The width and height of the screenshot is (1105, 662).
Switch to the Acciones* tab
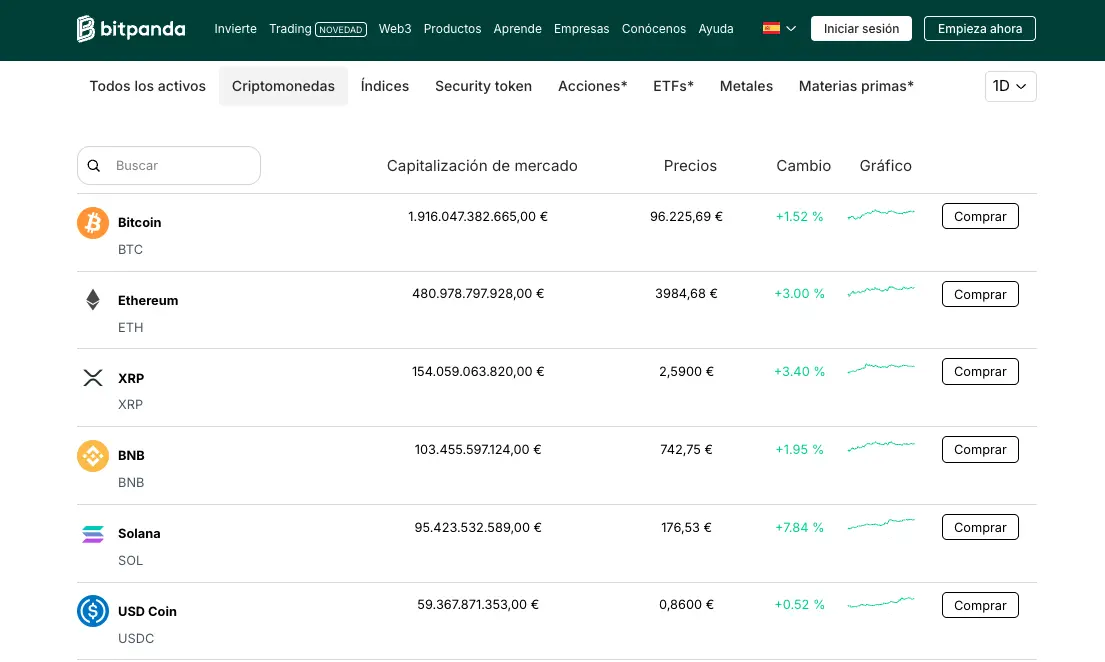tap(593, 86)
